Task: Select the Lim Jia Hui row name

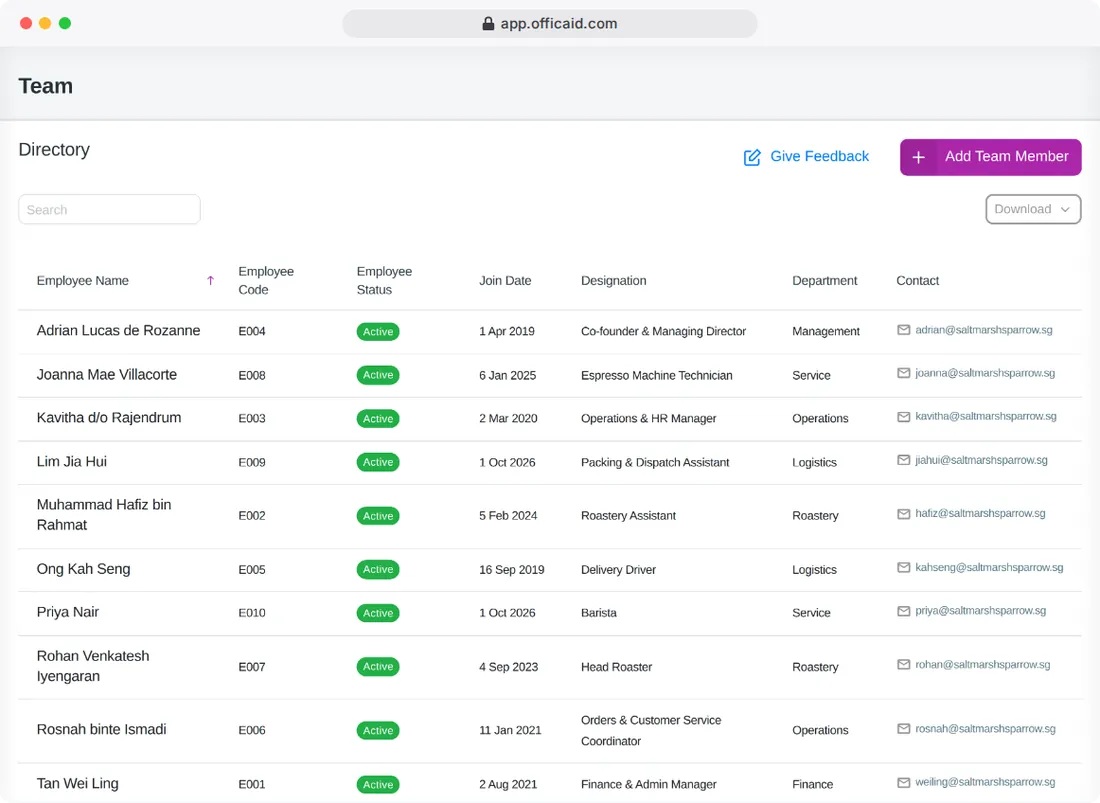Action: click(x=72, y=461)
